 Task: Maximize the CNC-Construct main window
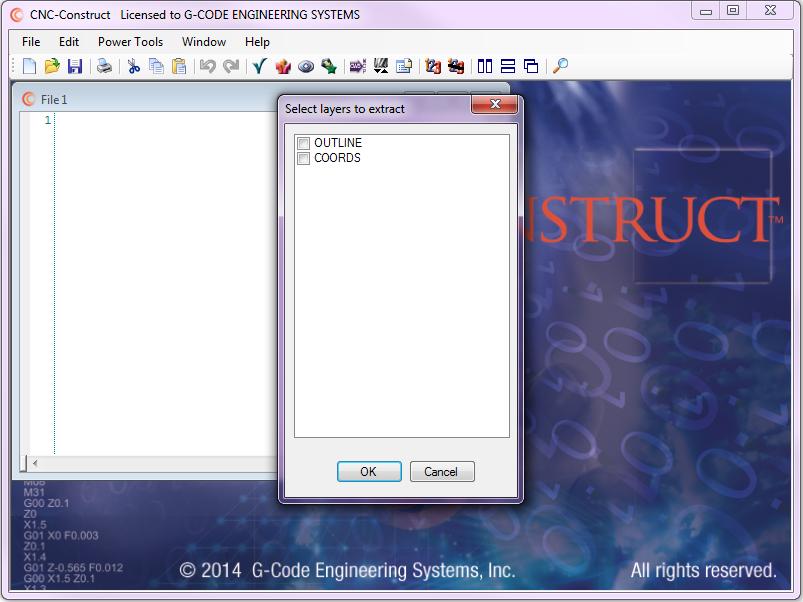pos(733,11)
